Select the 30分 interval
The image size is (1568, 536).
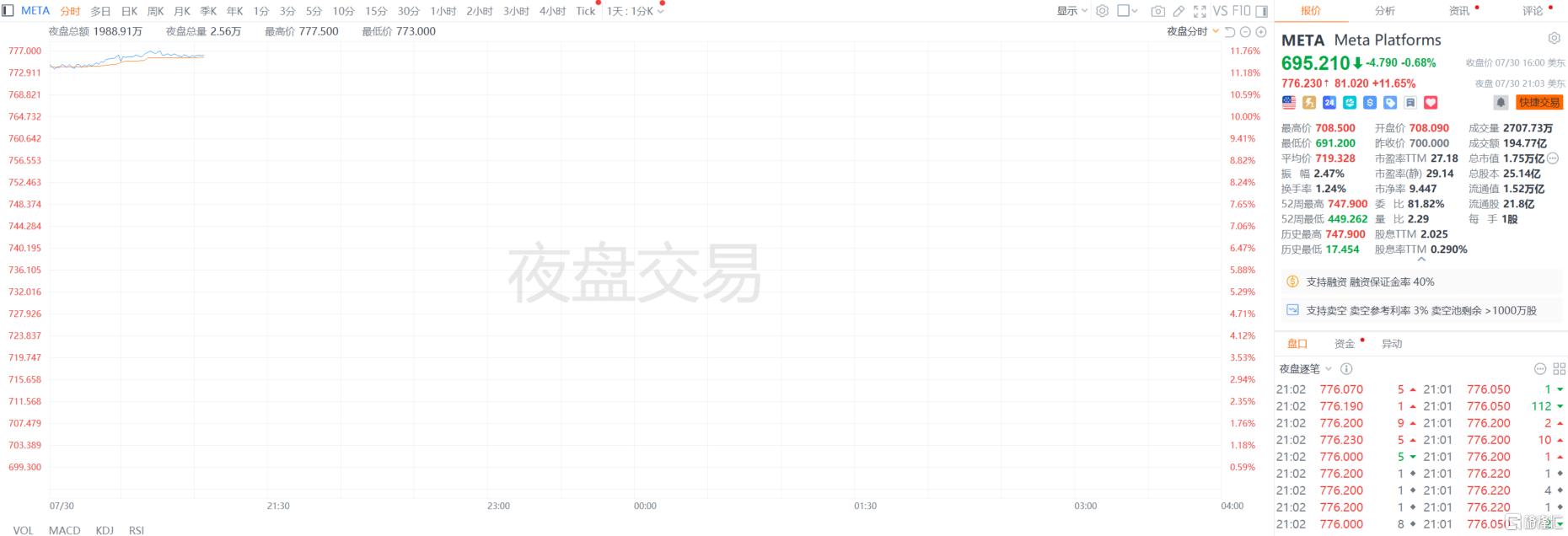(x=408, y=11)
